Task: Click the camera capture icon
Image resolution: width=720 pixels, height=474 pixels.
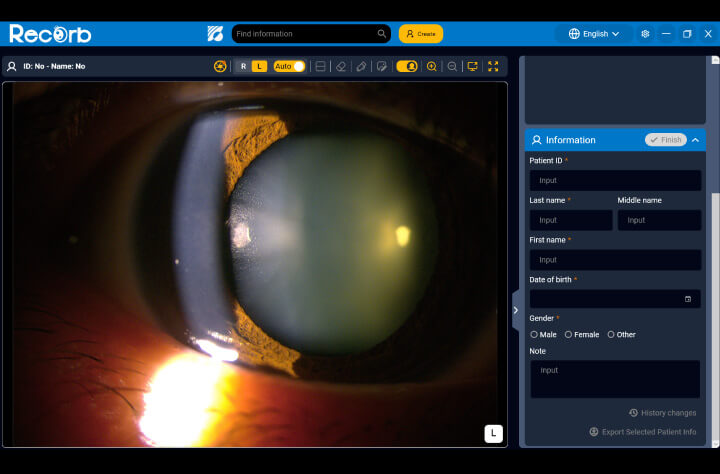Action: (x=220, y=66)
